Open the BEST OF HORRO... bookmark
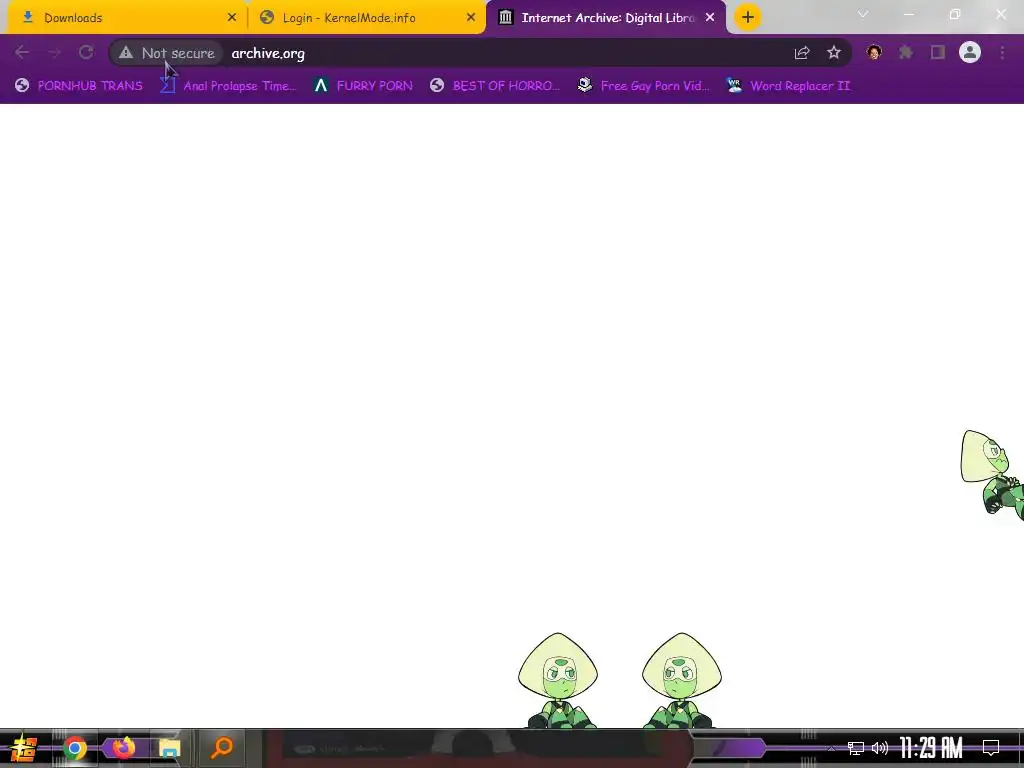Viewport: 1024px width, 768px height. tap(495, 86)
